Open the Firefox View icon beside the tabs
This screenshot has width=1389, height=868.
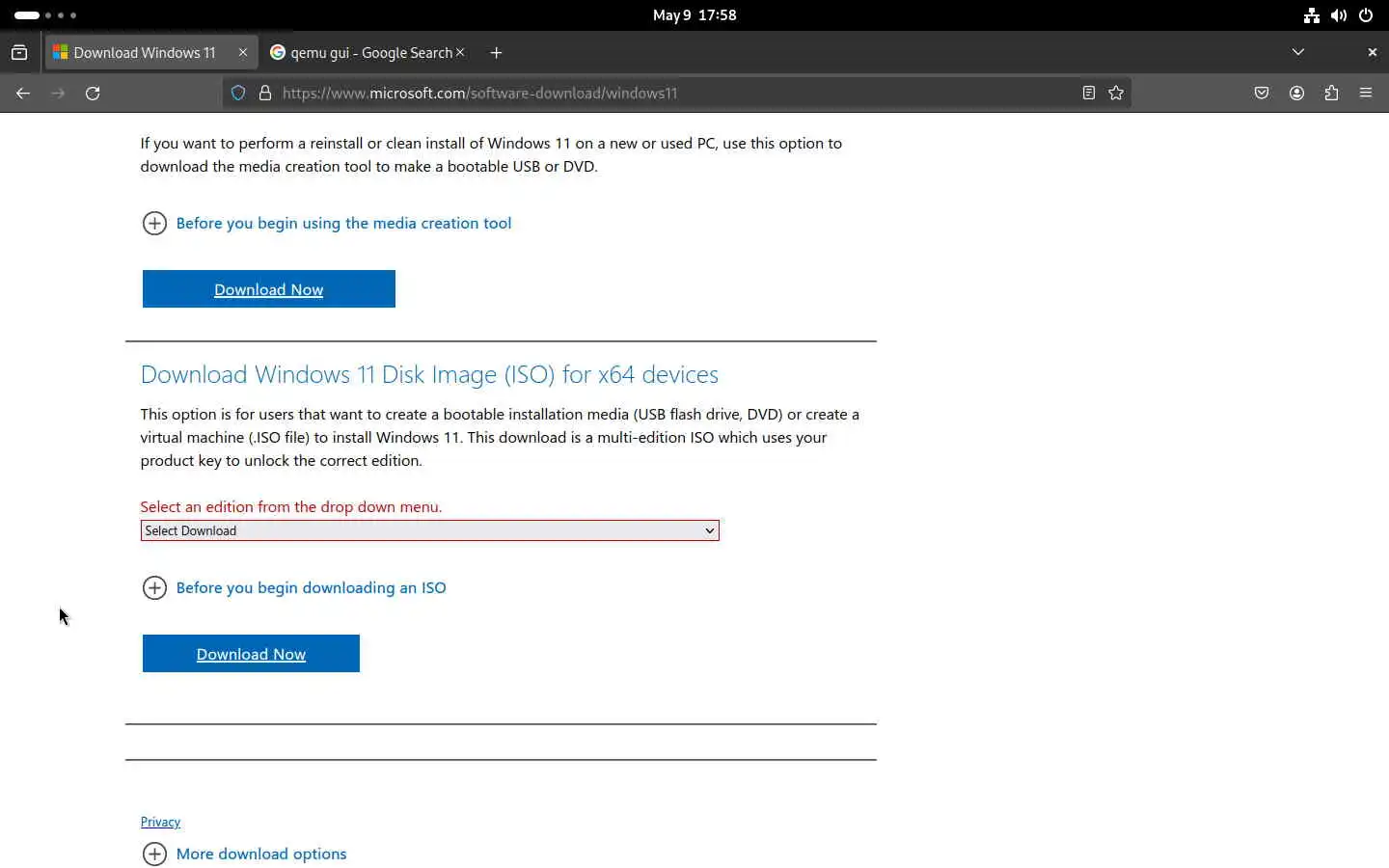tap(19, 53)
